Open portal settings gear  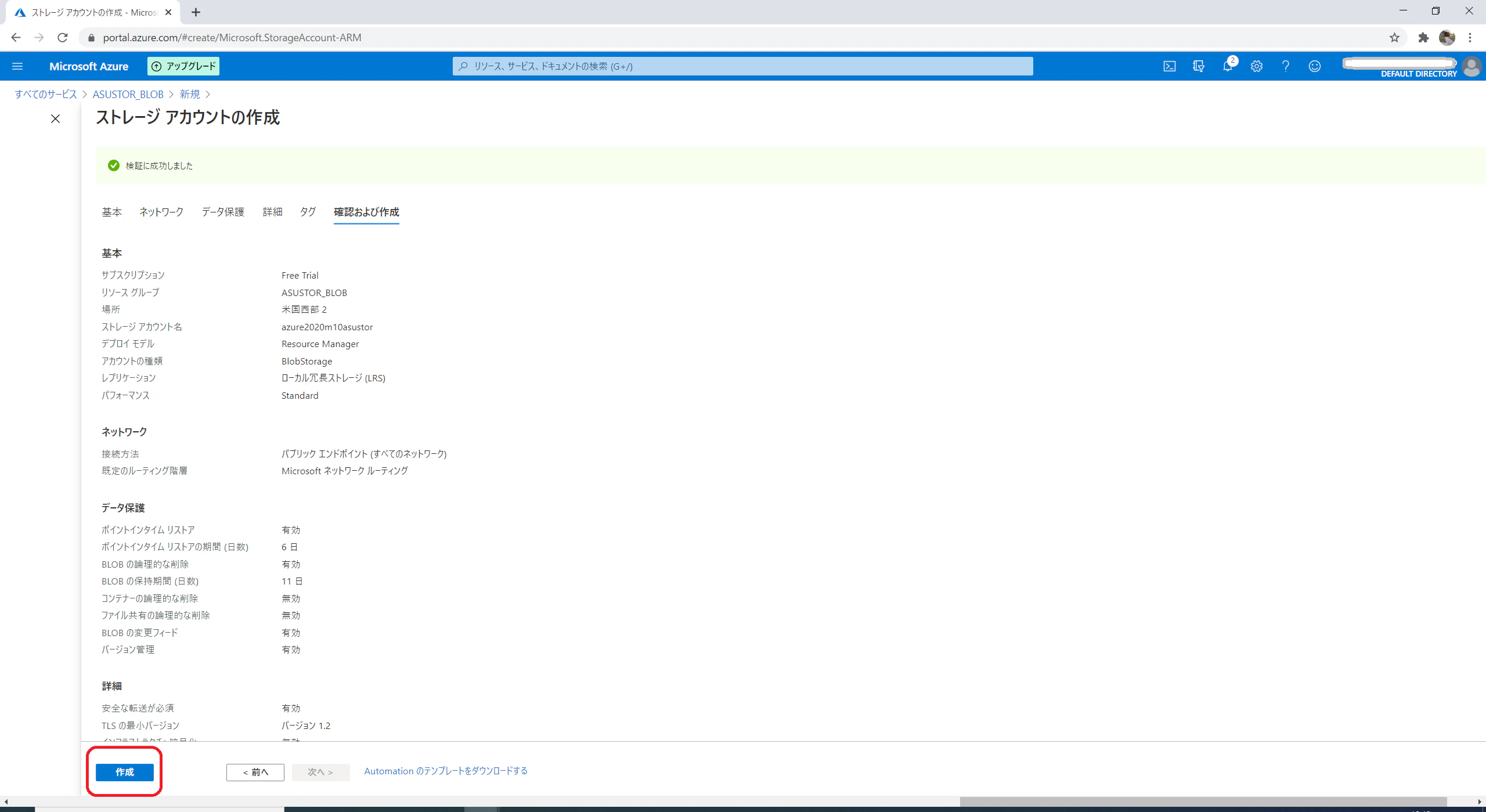click(x=1257, y=66)
